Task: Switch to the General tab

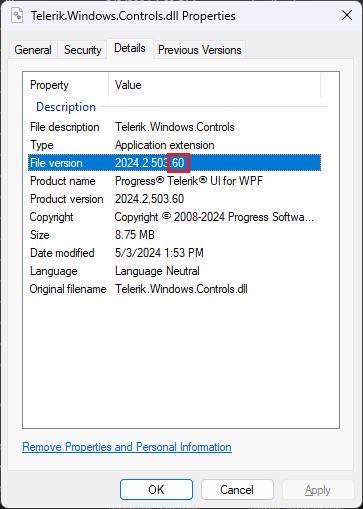Action: click(33, 50)
